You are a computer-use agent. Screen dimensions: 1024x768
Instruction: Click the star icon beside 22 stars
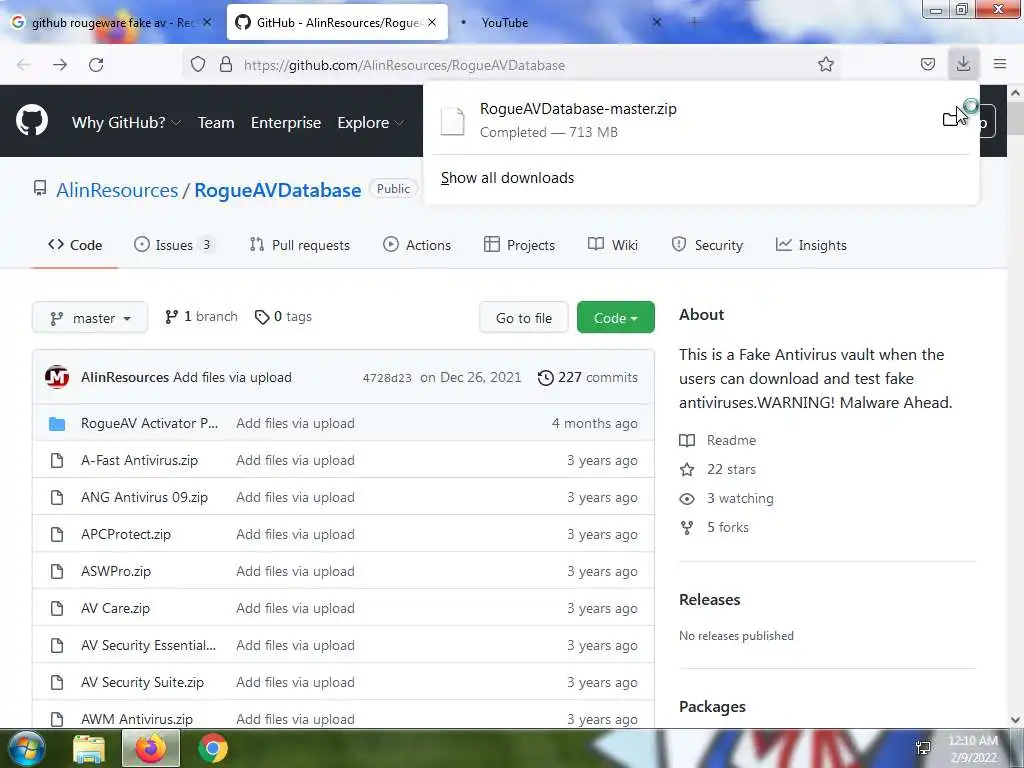(686, 470)
